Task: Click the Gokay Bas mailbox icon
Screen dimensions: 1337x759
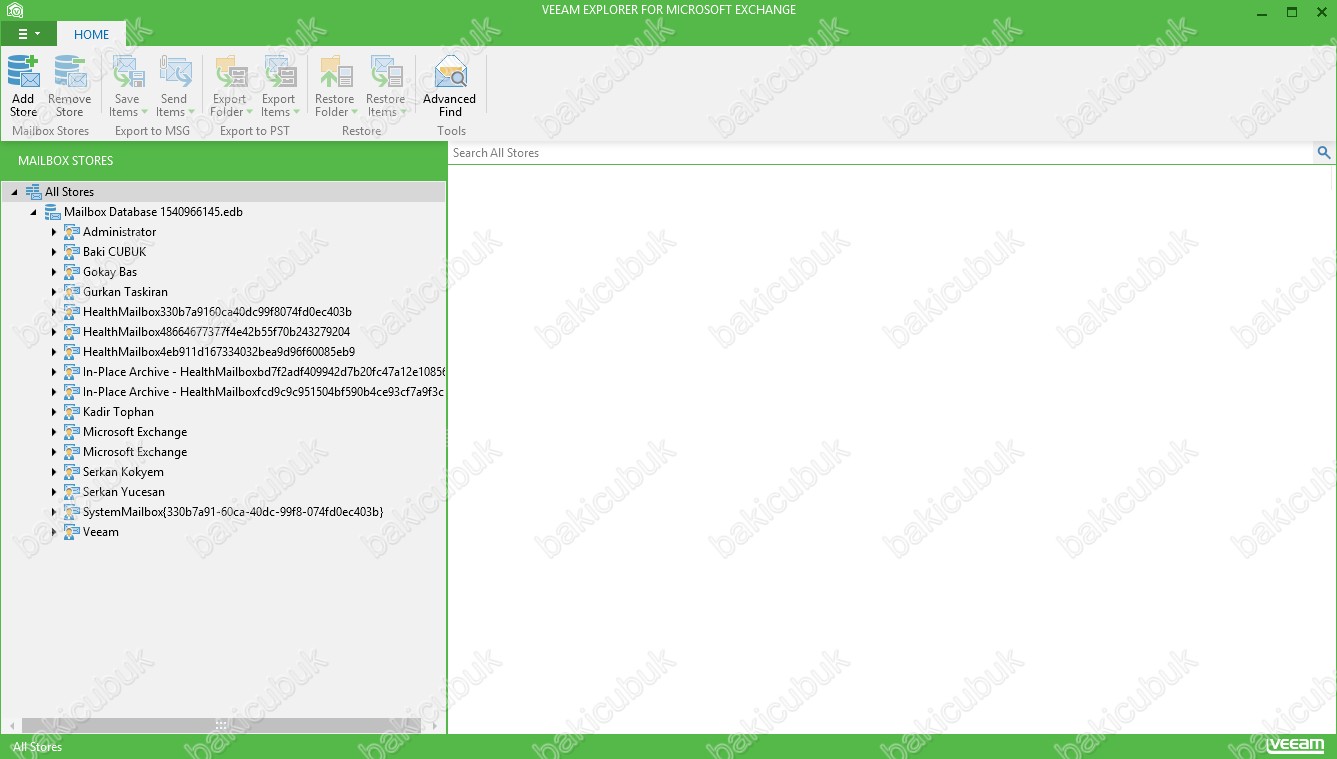Action: click(x=71, y=272)
